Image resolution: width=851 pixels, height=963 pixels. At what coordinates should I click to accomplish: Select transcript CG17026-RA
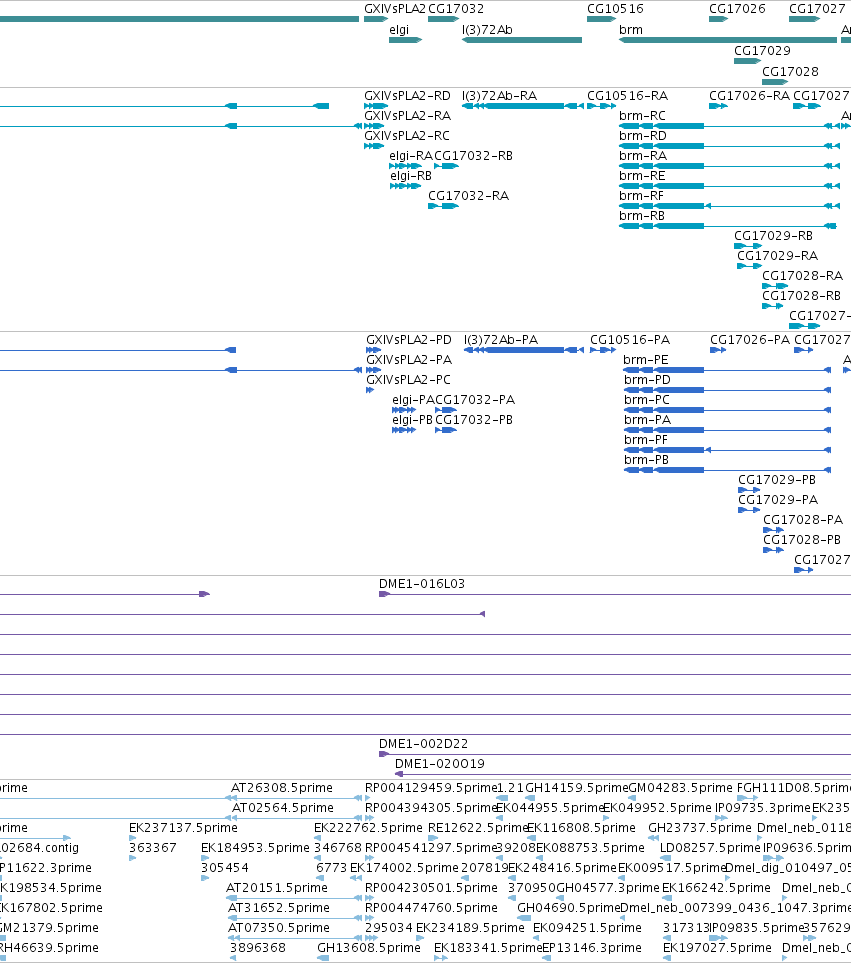tap(749, 96)
